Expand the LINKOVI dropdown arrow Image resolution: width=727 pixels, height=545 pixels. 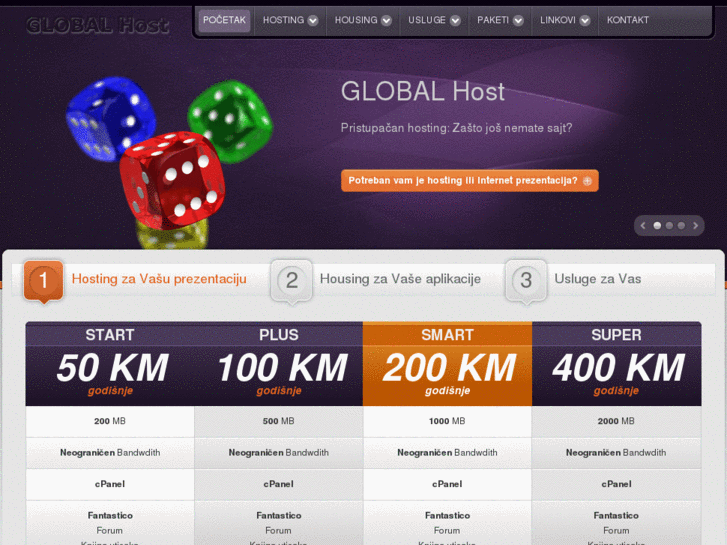tap(585, 21)
